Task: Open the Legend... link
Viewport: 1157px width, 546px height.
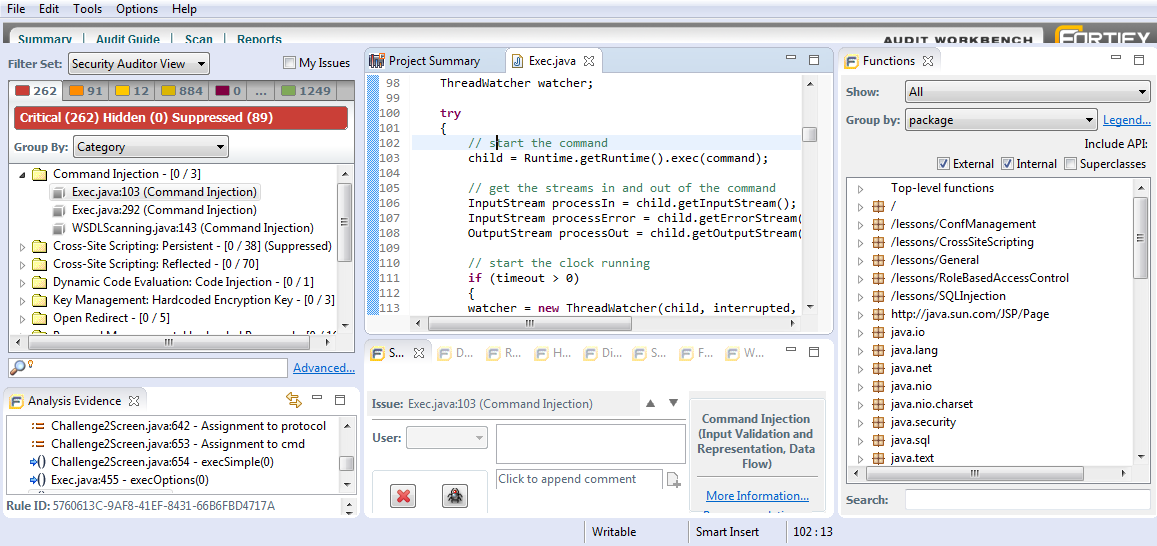Action: click(x=1127, y=120)
